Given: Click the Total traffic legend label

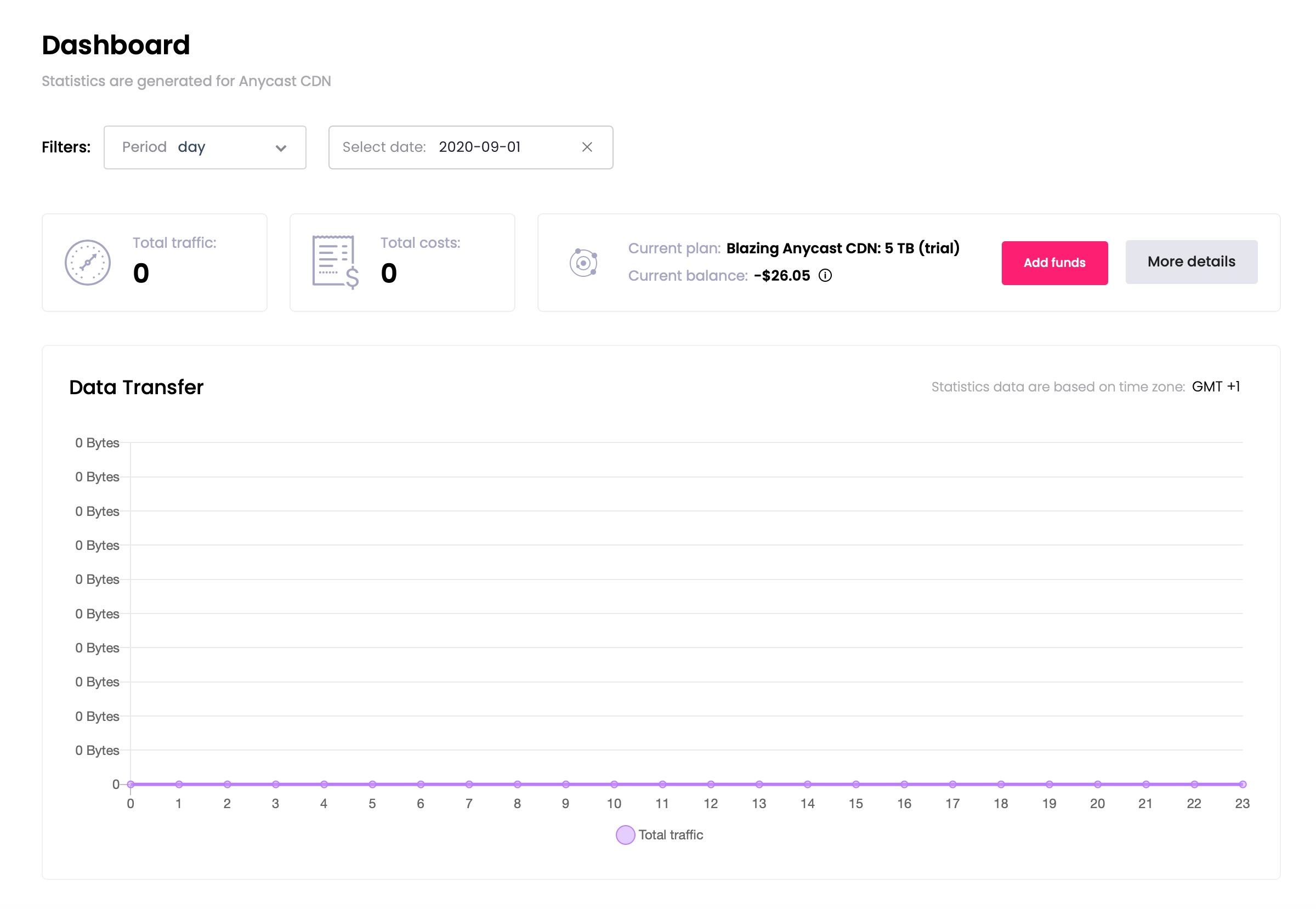Looking at the screenshot, I should [671, 834].
